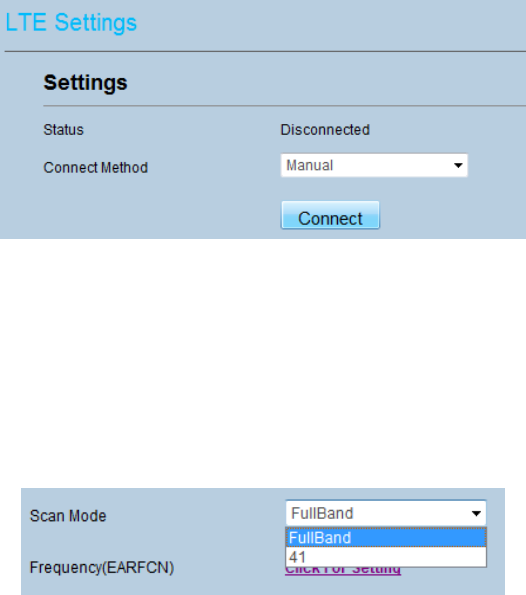This screenshot has height=595, width=526.
Task: Click the LTE Settings page title
Action: (71, 22)
